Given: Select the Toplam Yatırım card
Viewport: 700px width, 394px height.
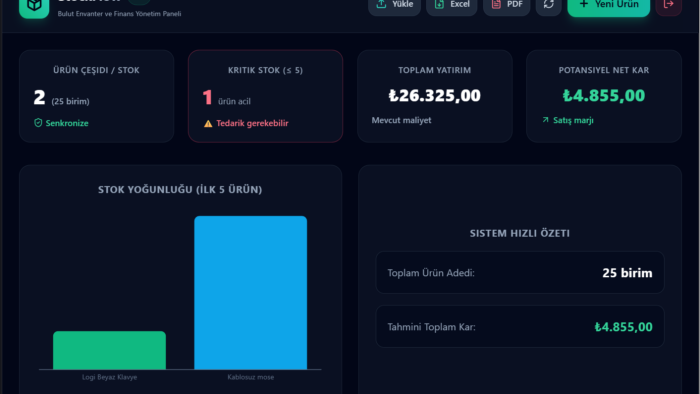Looking at the screenshot, I should click(x=434, y=96).
